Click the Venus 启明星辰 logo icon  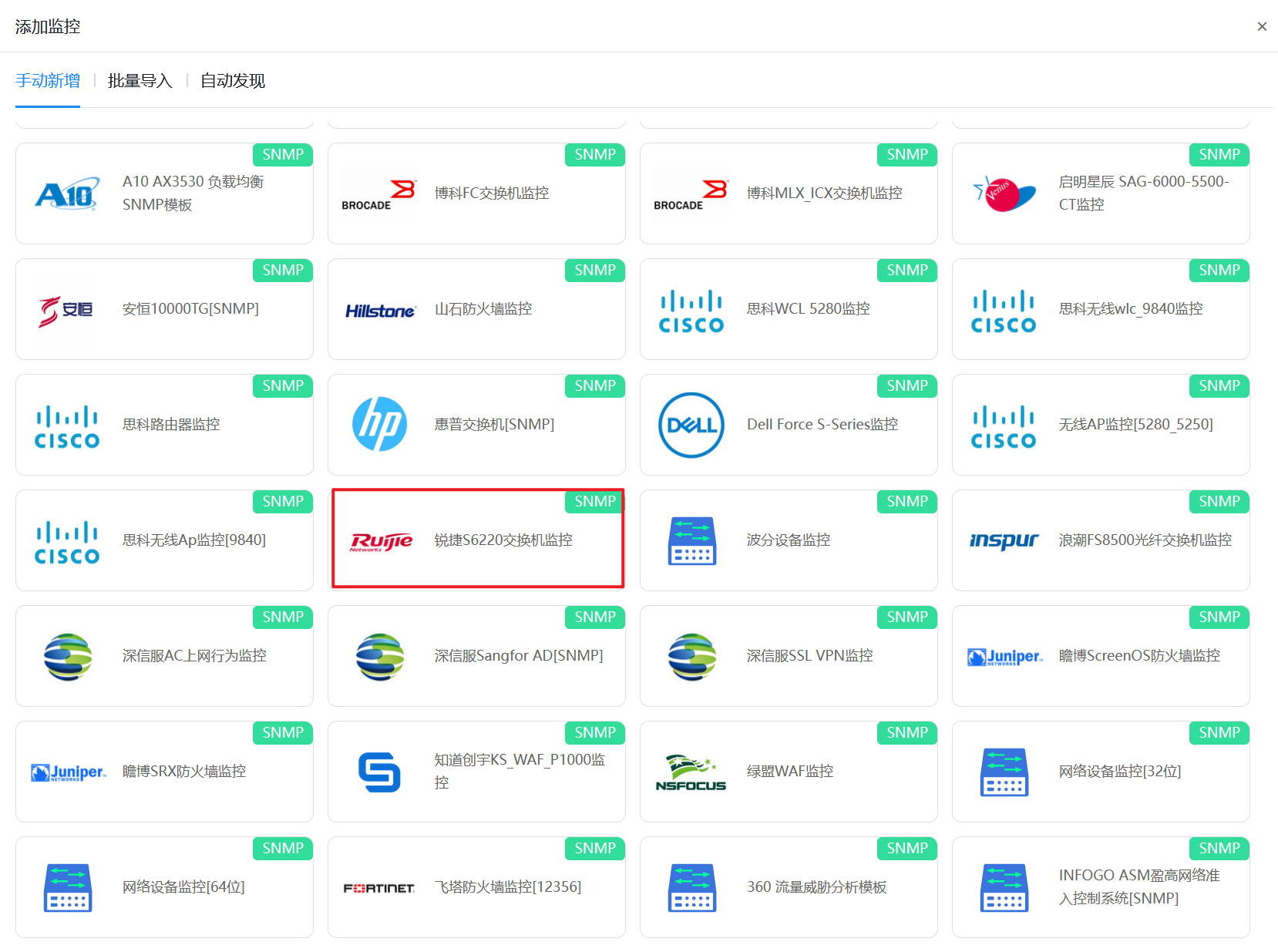pyautogui.click(x=1004, y=193)
